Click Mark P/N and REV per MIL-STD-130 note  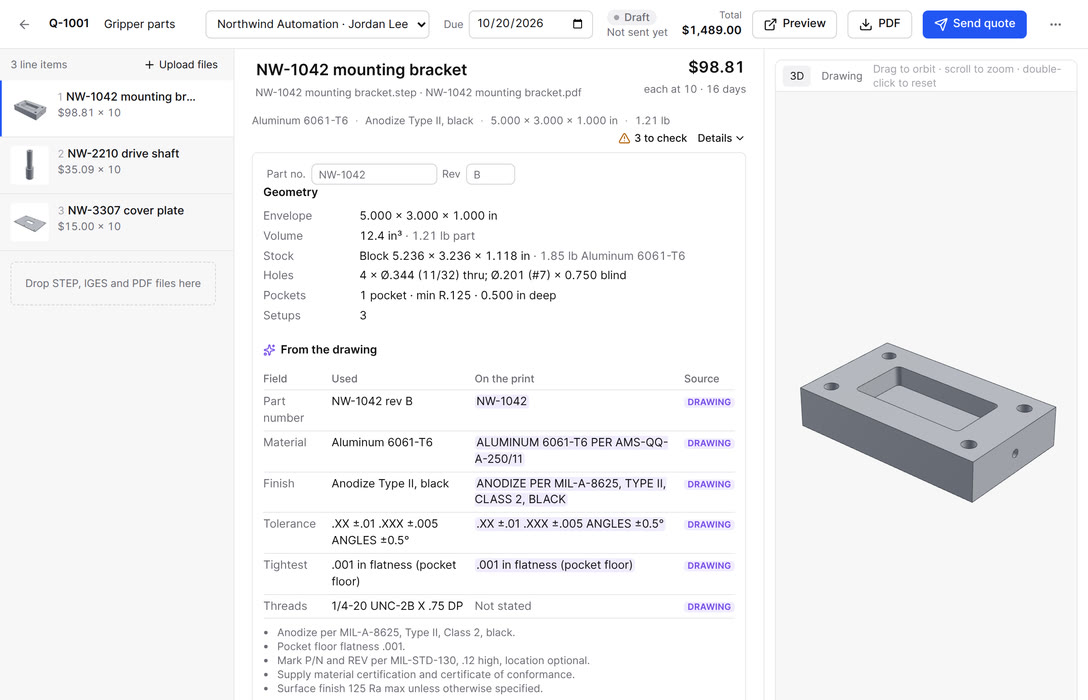point(433,660)
